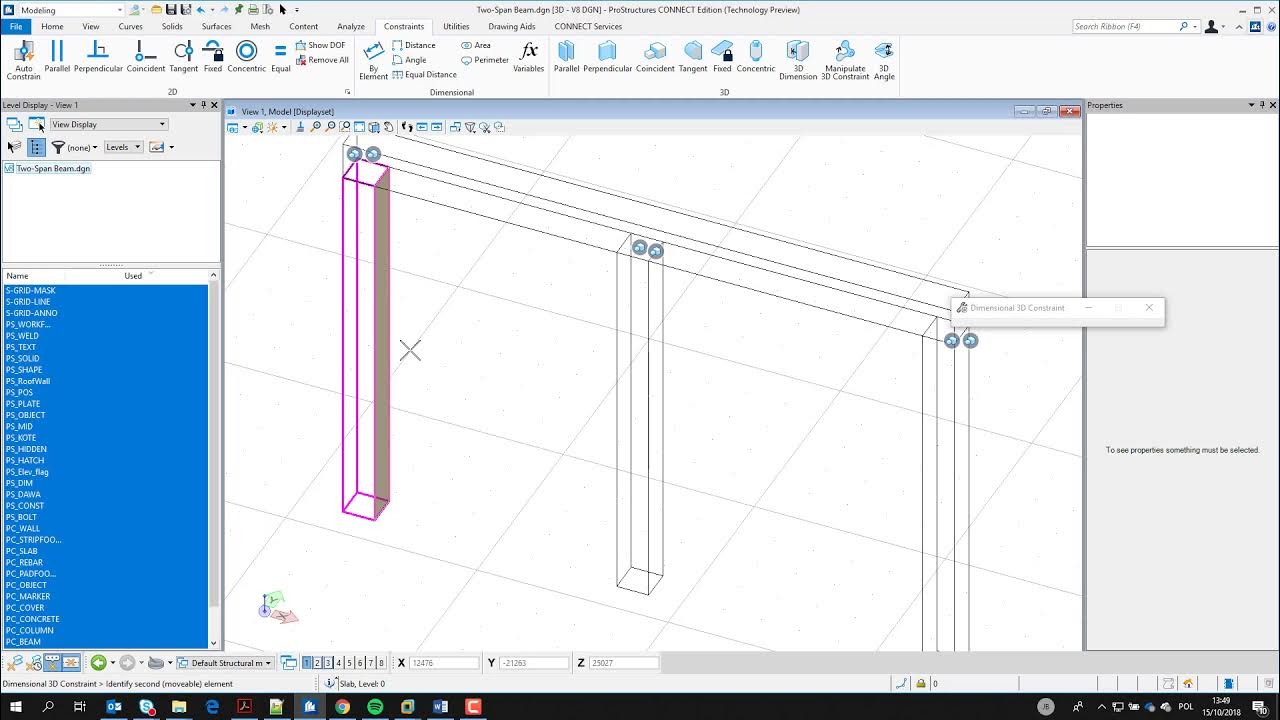
Task: Click Zoom In icon in View 1 toolbar
Action: 316,127
